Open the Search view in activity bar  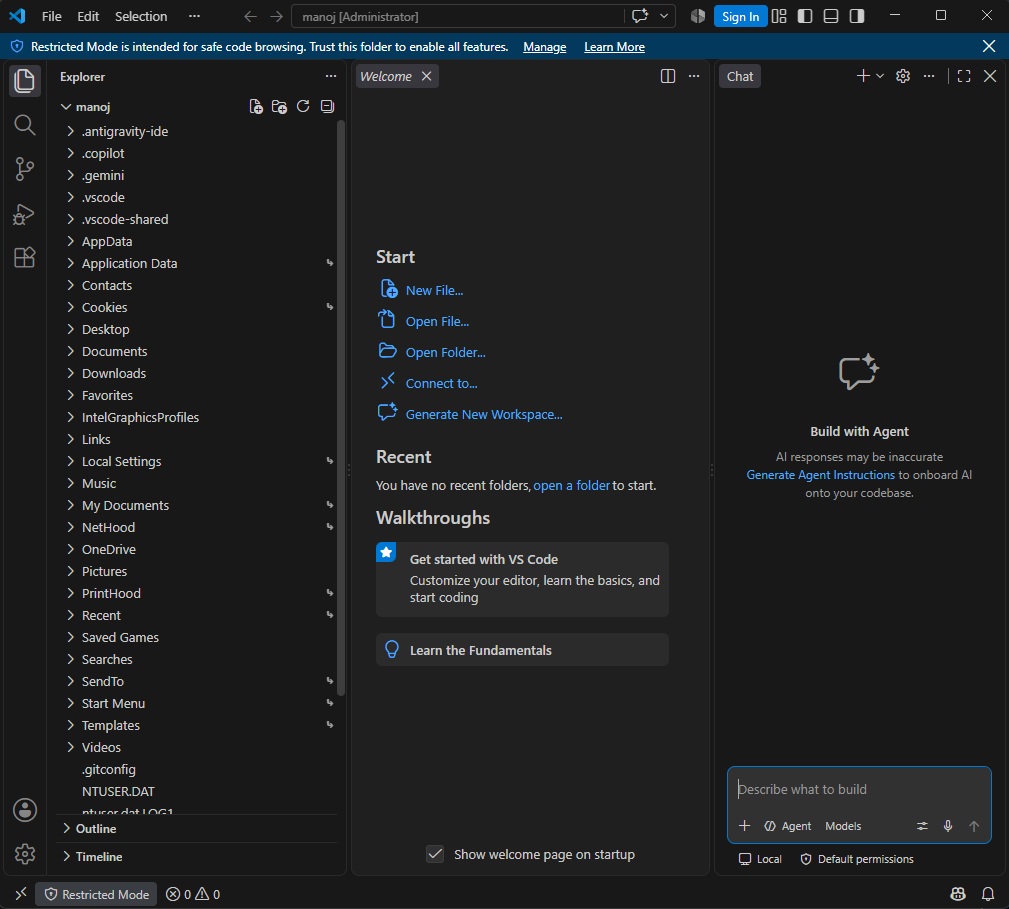coord(24,125)
